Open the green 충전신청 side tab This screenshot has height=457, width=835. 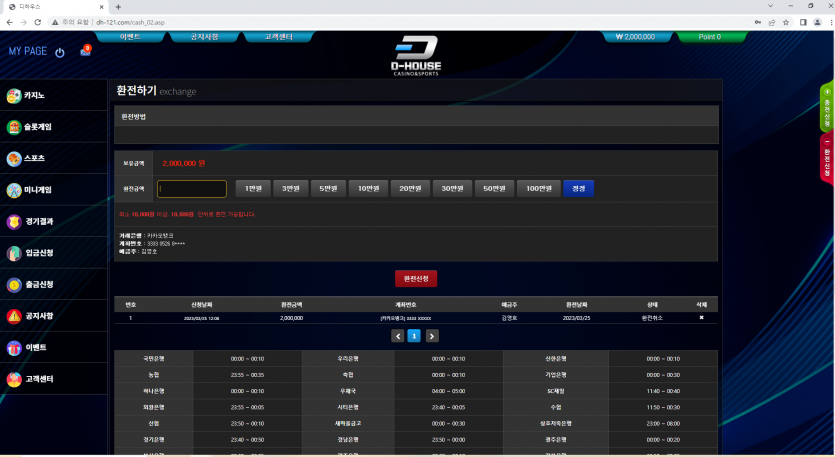click(827, 107)
